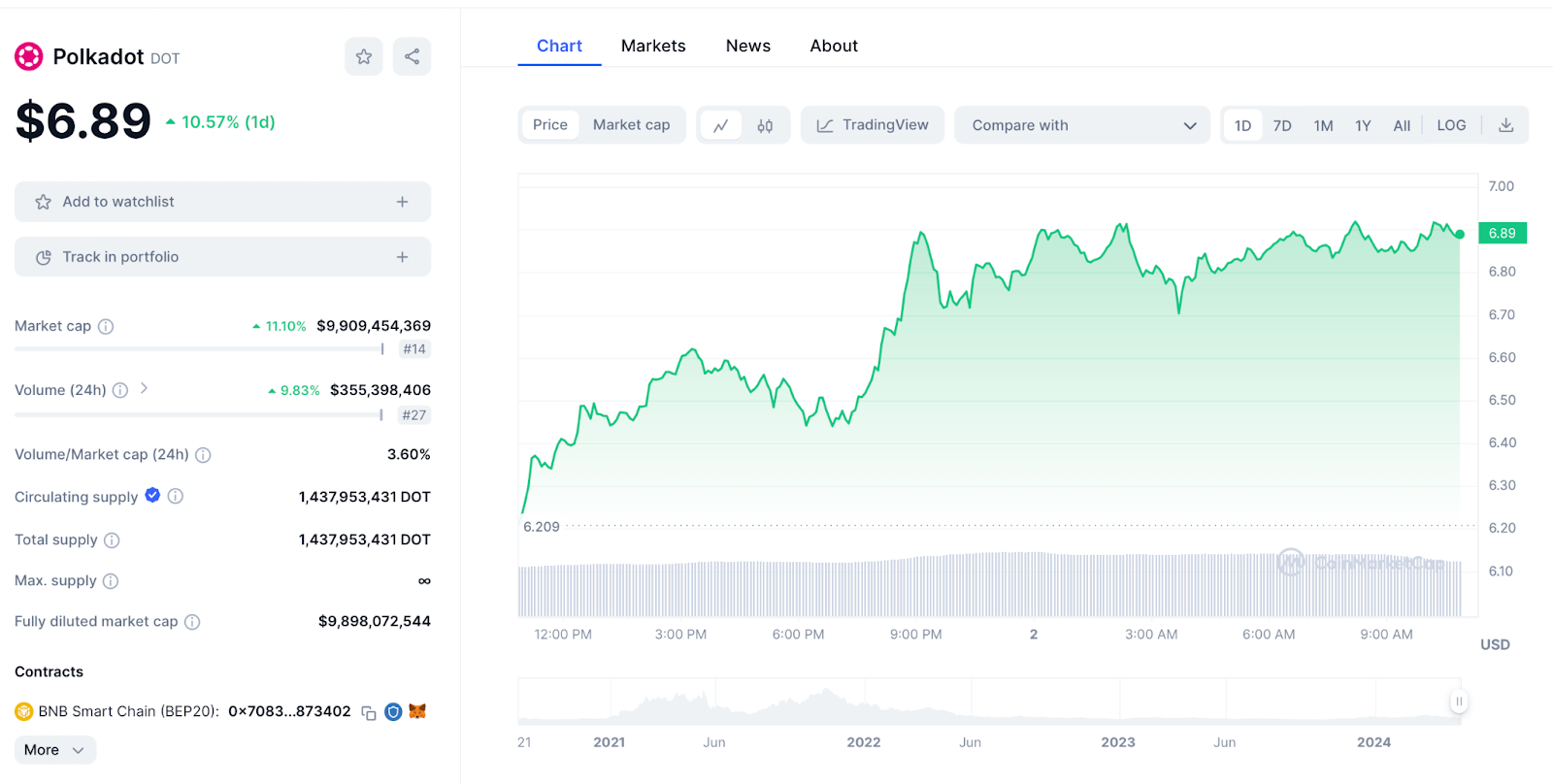Click the contract address 0x7083...873402
The width and height of the screenshot is (1553, 784).
(x=289, y=711)
